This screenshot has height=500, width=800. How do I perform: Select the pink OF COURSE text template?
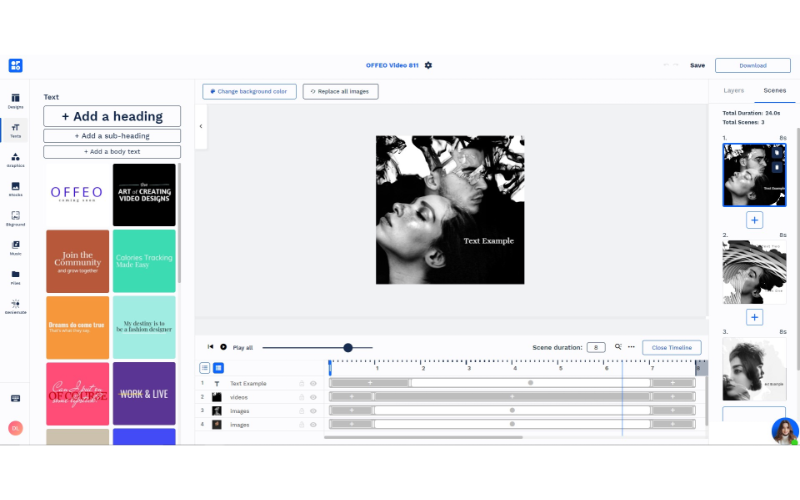pos(77,394)
